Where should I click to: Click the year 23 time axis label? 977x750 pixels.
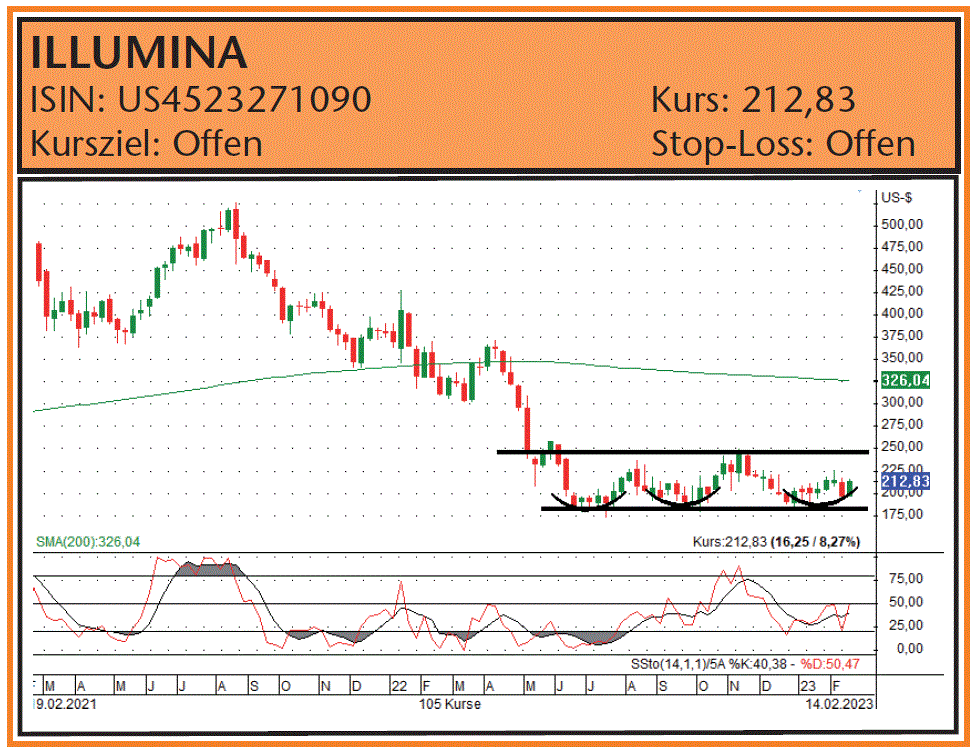(x=808, y=686)
